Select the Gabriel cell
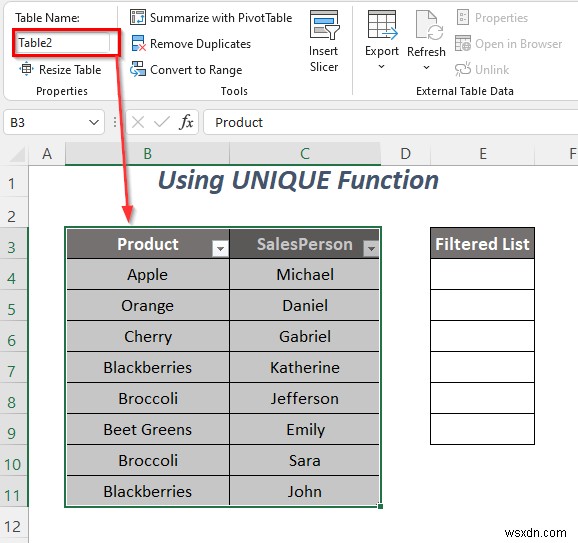578x543 pixels. [304, 336]
